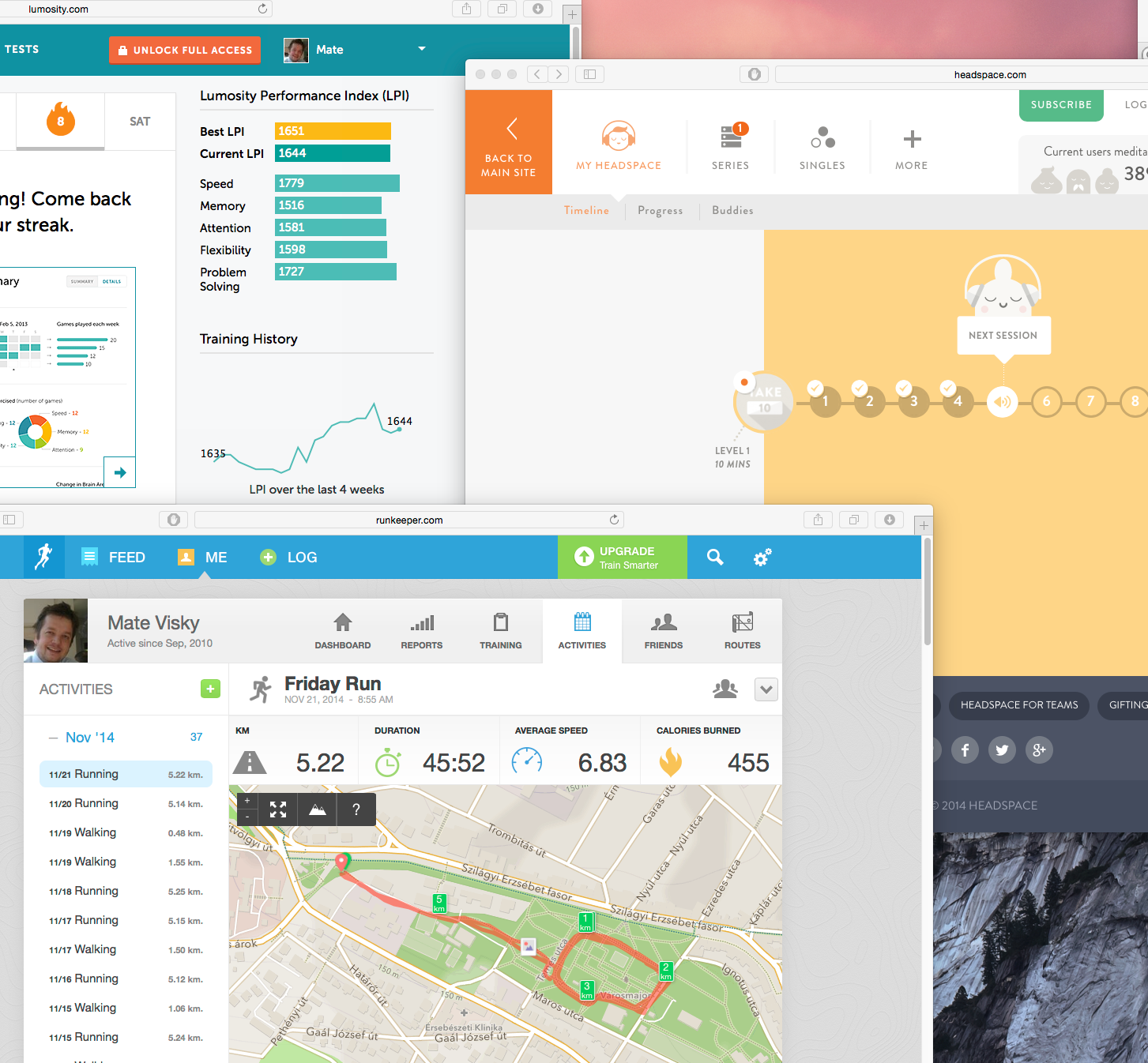Add a new activity with green plus

[210, 689]
